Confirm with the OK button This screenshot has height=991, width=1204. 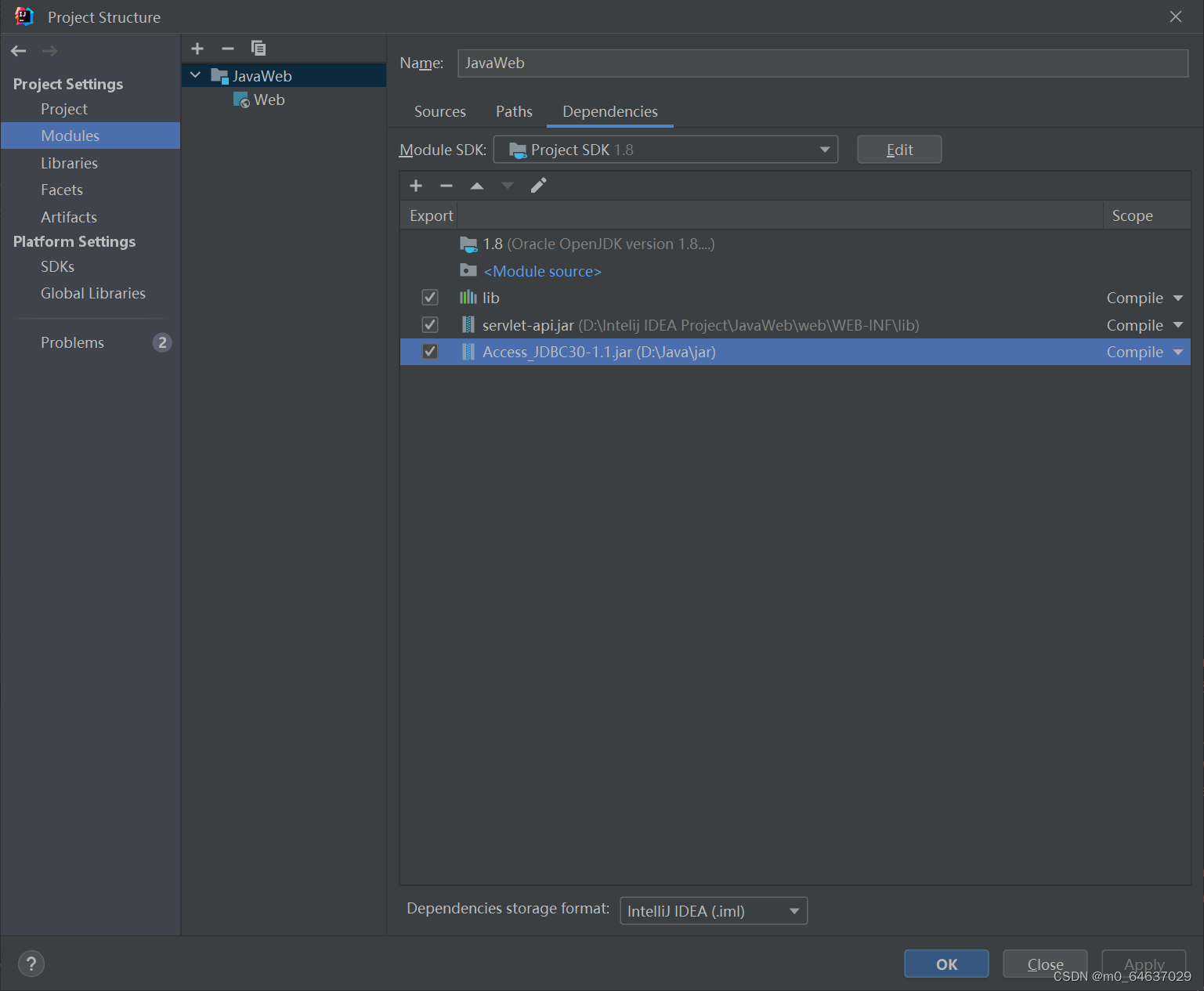click(x=946, y=964)
